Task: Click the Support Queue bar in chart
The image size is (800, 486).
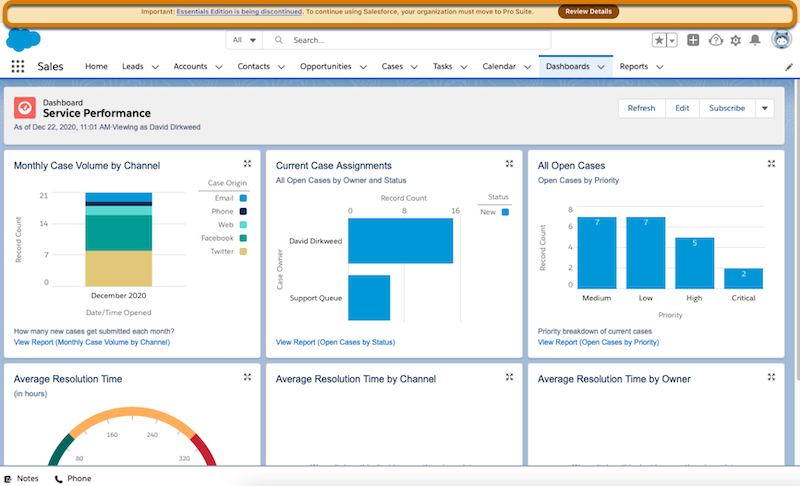Action: tap(369, 298)
